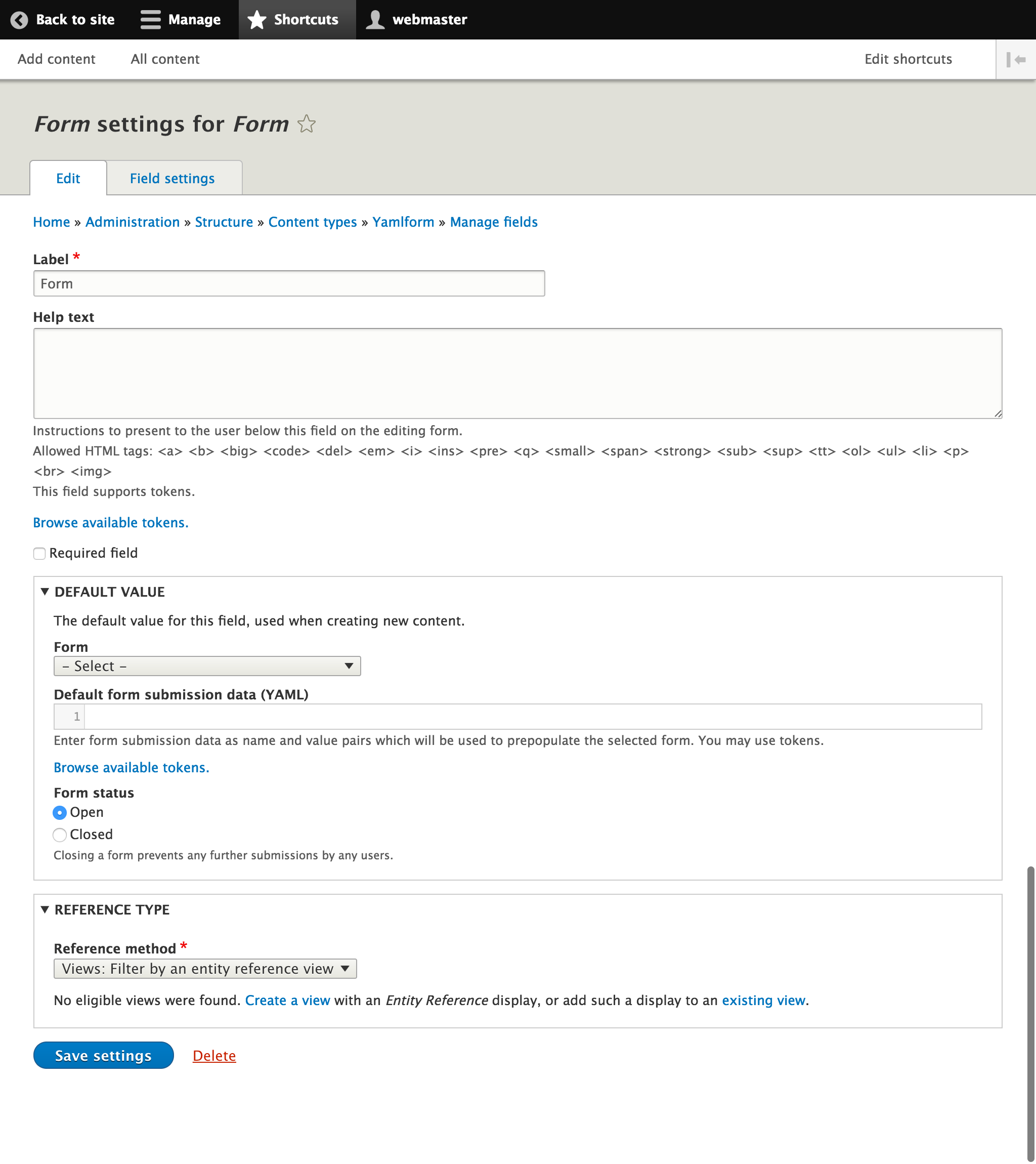Select the Closed form status option
The width and height of the screenshot is (1036, 1164).
pyautogui.click(x=60, y=835)
